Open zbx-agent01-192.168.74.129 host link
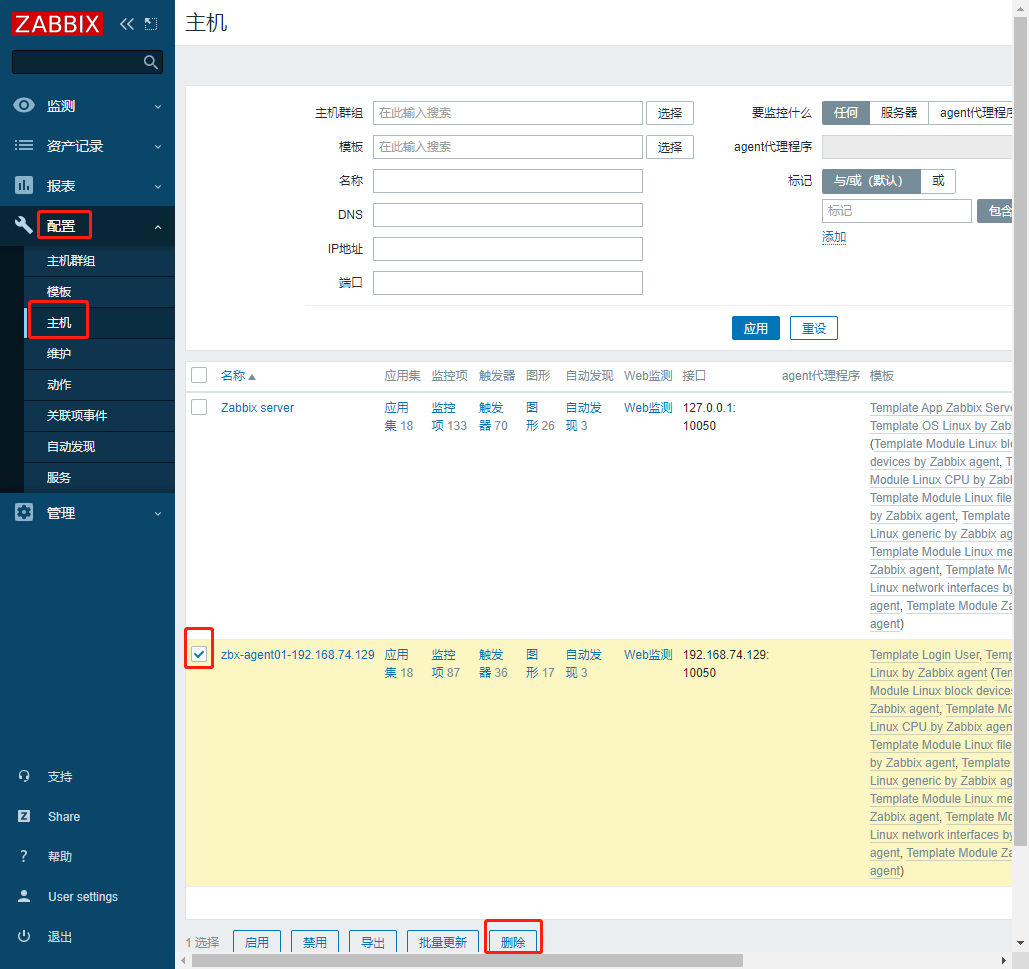Image resolution: width=1029 pixels, height=969 pixels. [297, 655]
